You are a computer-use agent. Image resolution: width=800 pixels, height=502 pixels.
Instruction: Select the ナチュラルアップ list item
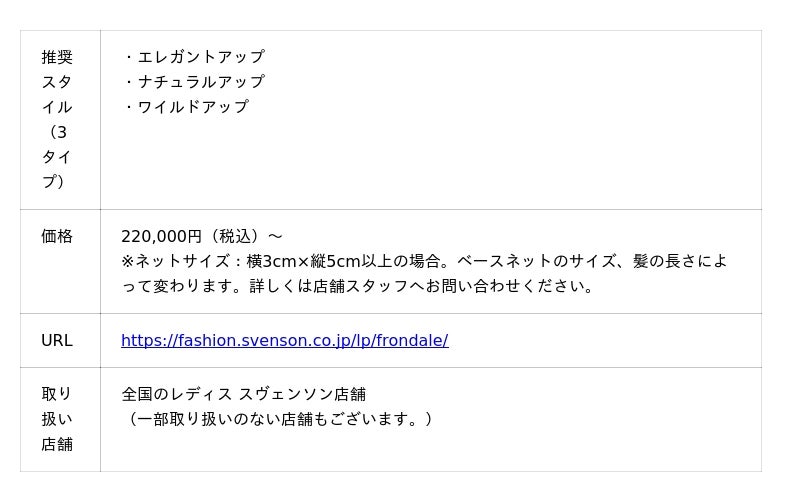(x=200, y=82)
